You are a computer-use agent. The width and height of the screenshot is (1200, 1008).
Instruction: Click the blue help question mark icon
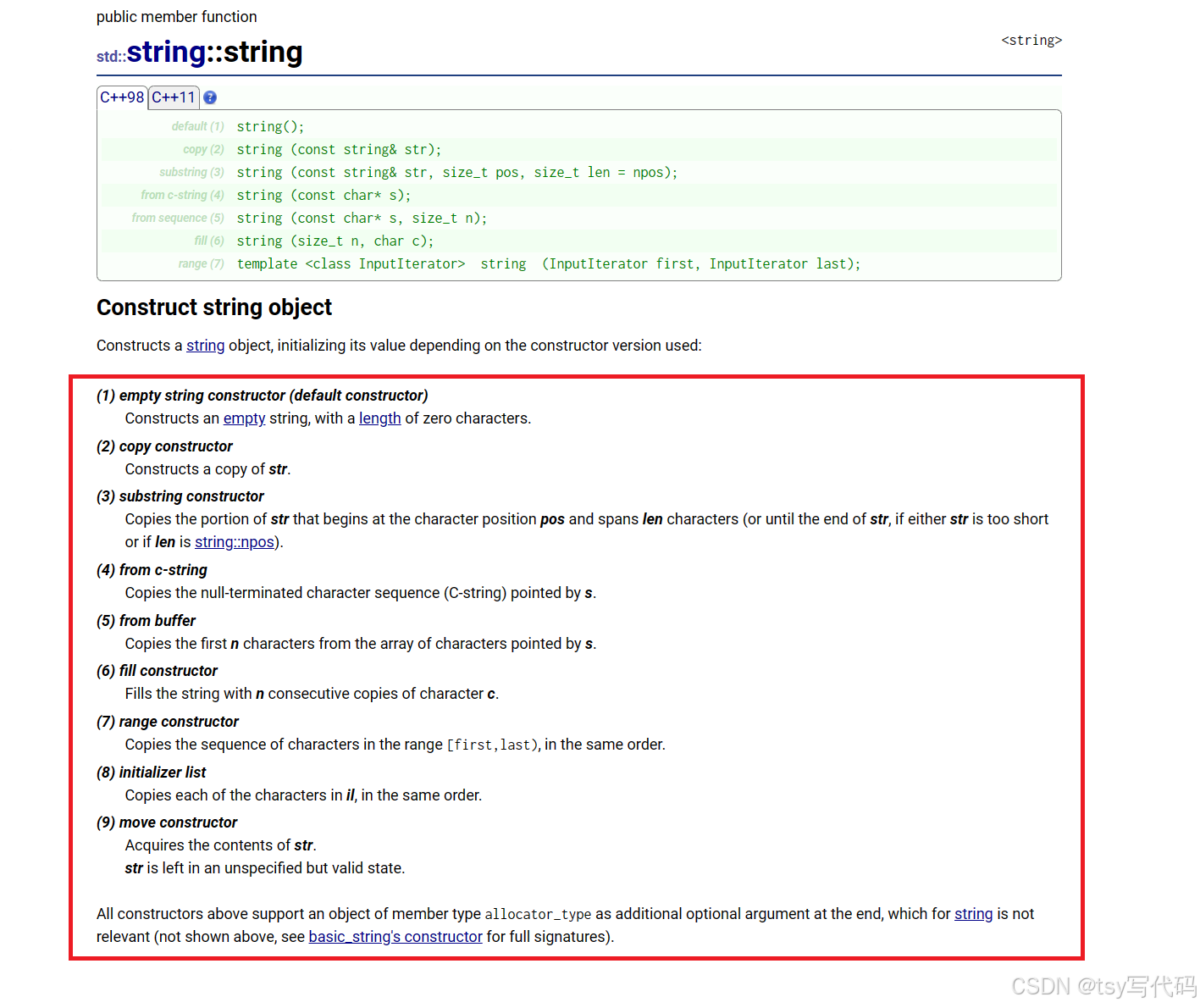point(210,97)
